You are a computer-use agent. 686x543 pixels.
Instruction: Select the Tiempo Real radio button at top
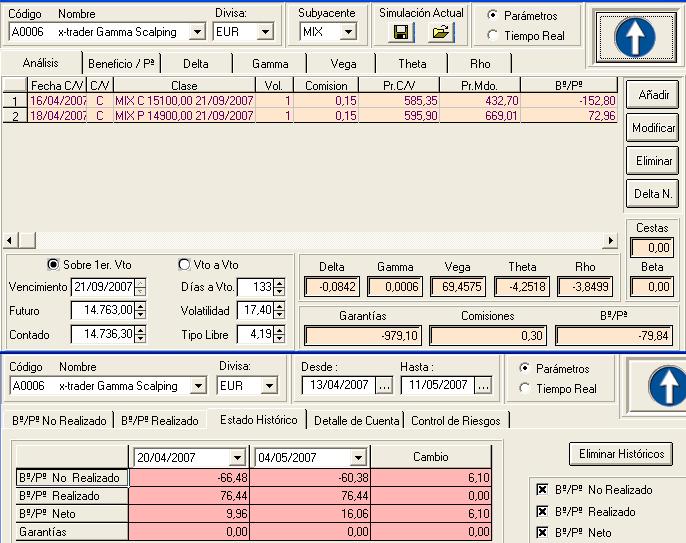(x=493, y=36)
